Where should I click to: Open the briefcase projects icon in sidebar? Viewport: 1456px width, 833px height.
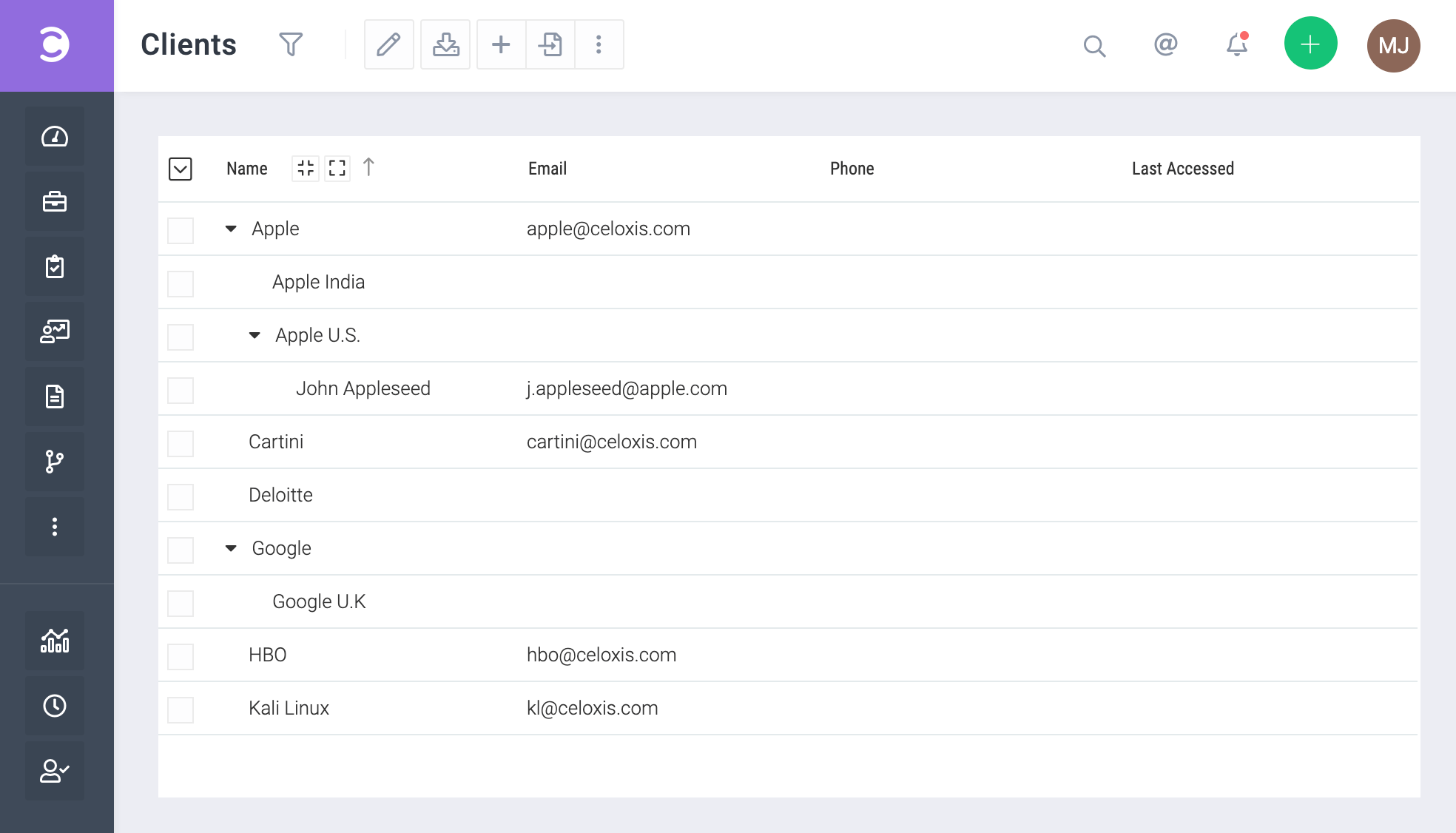[x=55, y=201]
